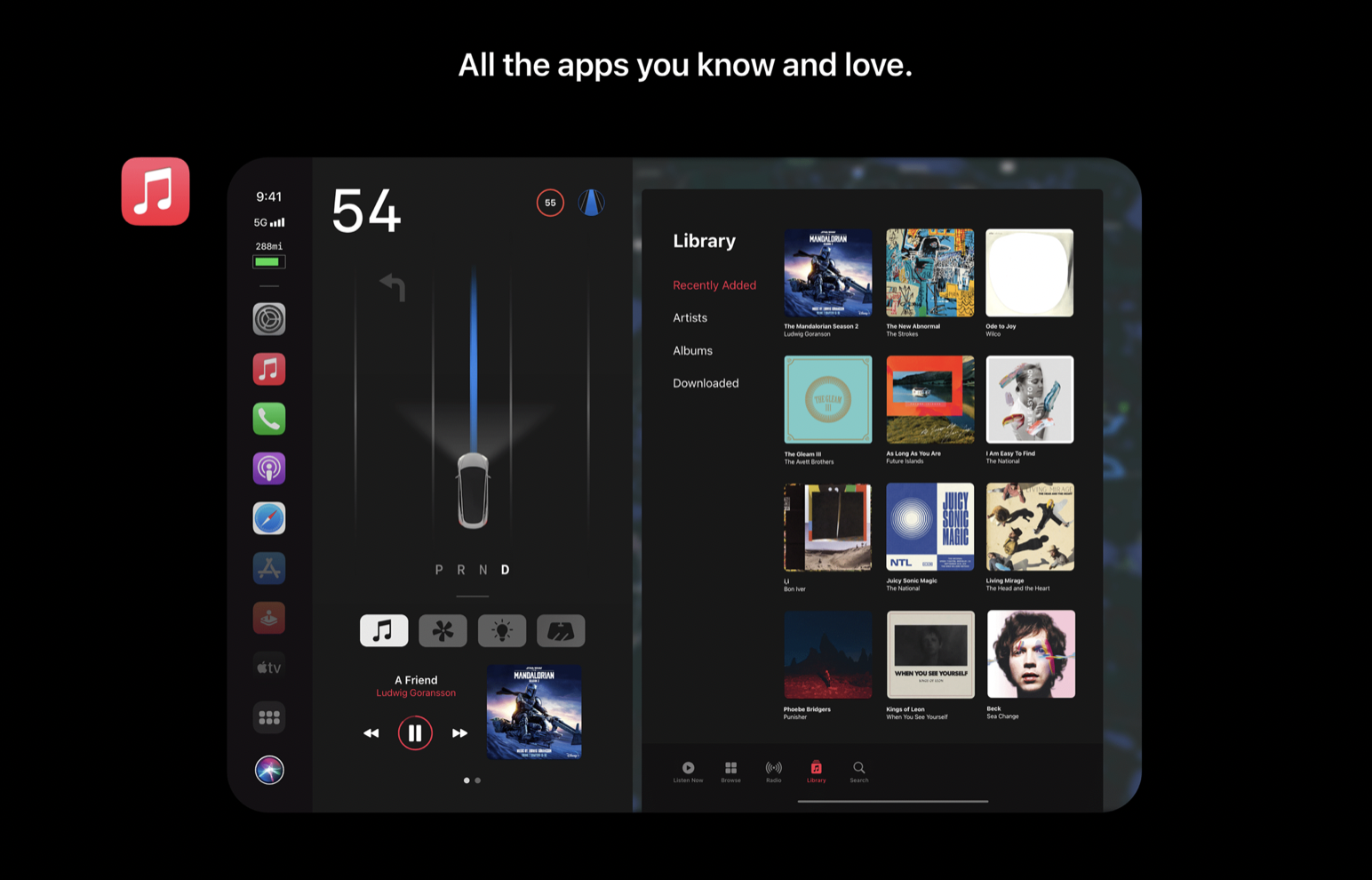The height and width of the screenshot is (880, 1372).
Task: Show Downloaded music in Library
Action: [x=706, y=383]
